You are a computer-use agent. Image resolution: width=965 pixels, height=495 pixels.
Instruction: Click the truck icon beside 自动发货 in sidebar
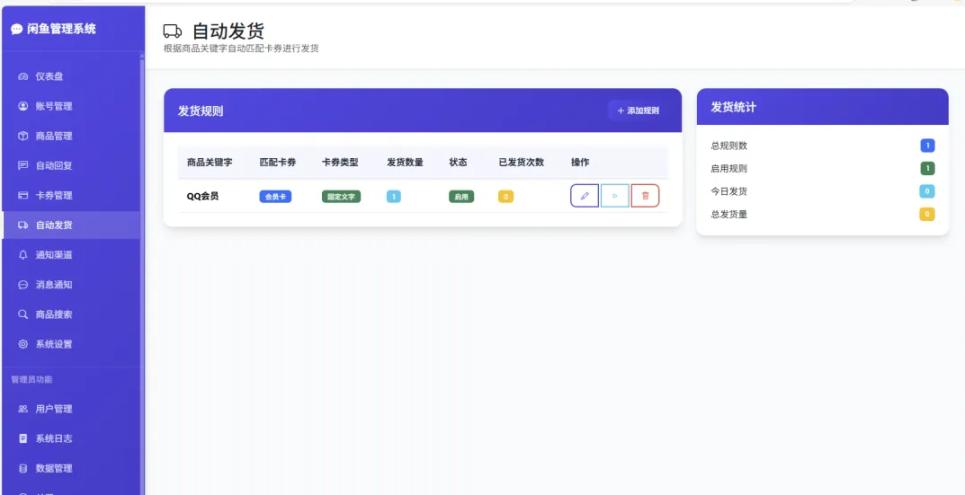[23, 225]
